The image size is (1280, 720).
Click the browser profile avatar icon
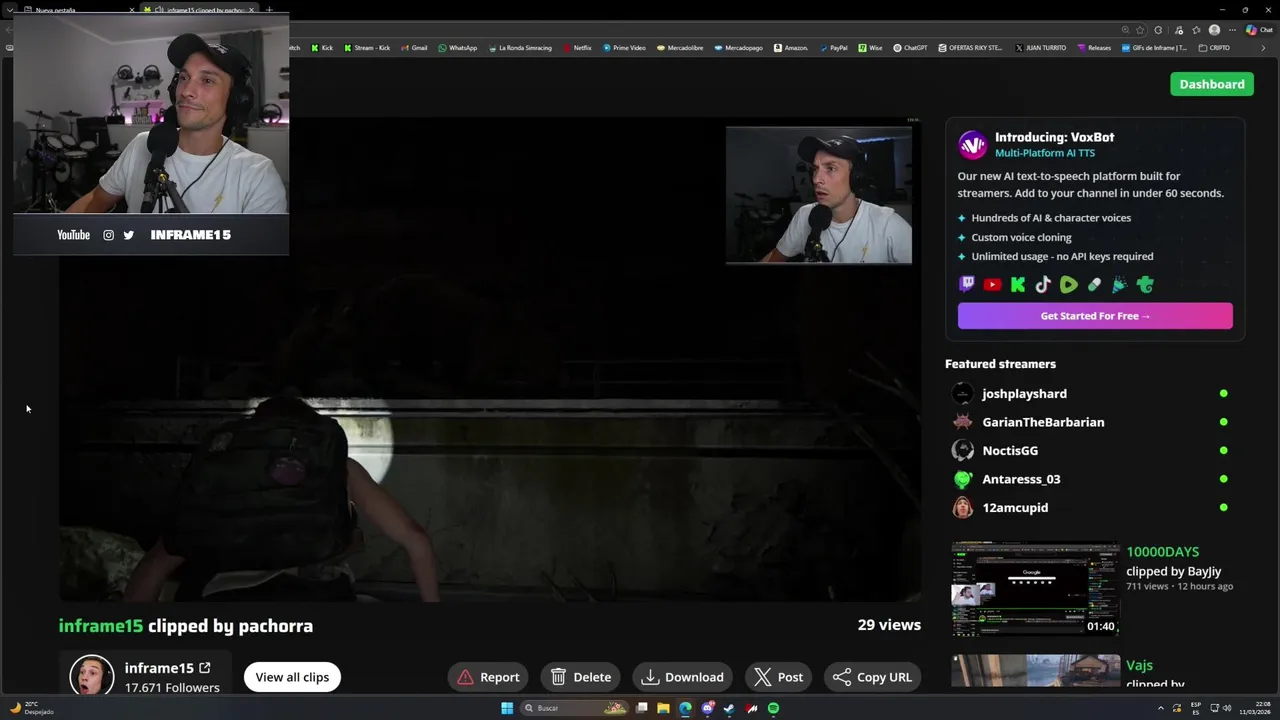[x=1214, y=30]
